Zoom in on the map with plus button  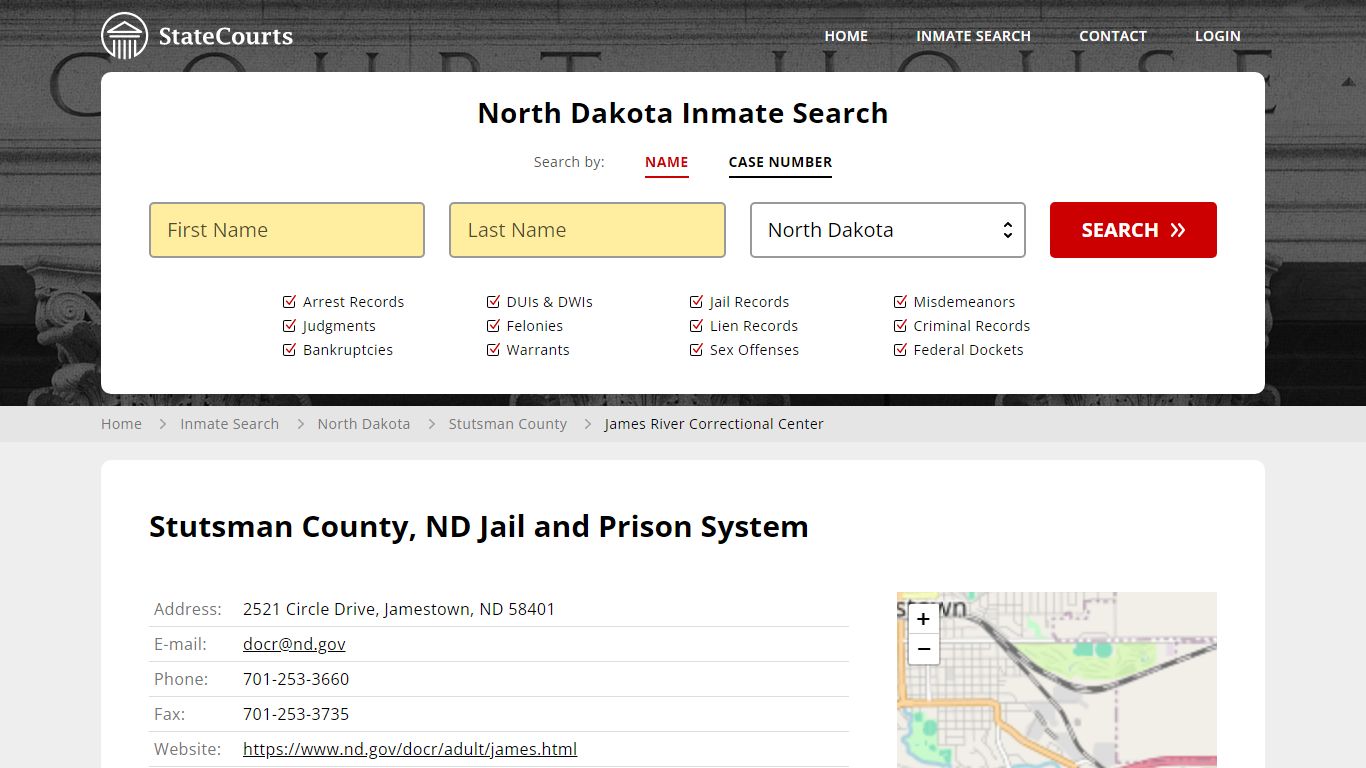(923, 619)
